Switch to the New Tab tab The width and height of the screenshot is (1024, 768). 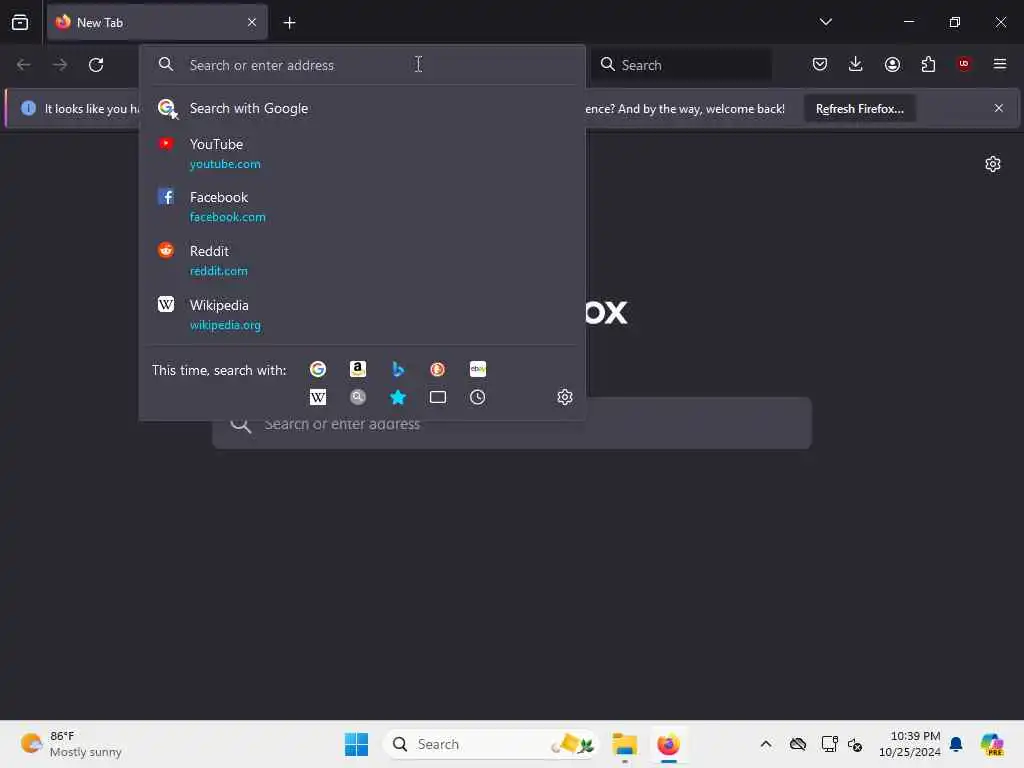point(157,22)
